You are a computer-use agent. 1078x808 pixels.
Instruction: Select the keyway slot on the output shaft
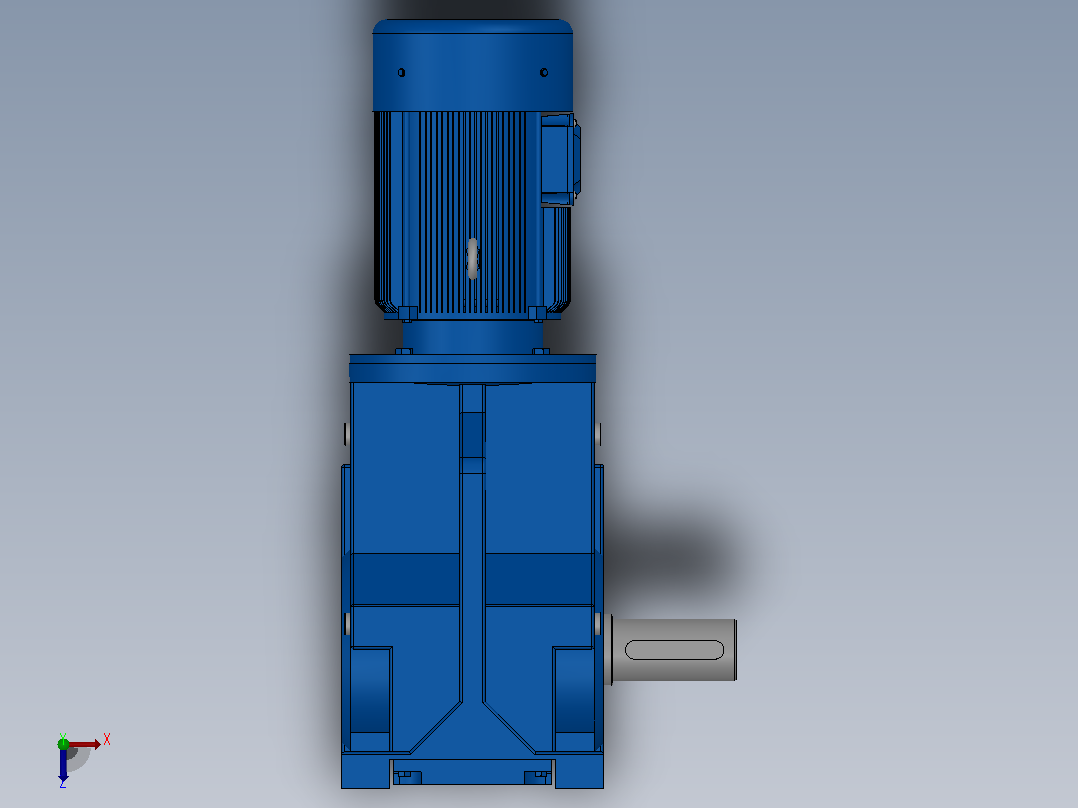click(x=674, y=650)
